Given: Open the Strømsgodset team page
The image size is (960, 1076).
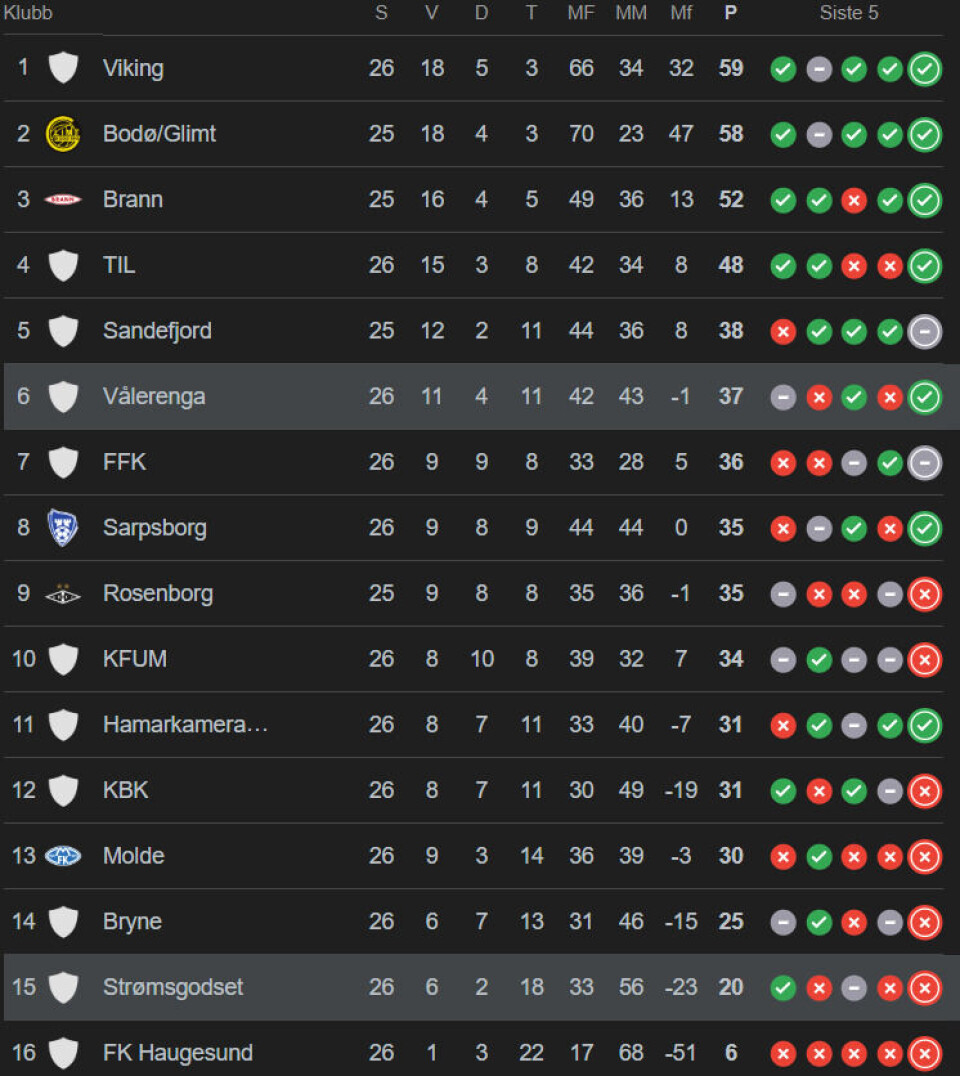Looking at the screenshot, I should click(172, 987).
